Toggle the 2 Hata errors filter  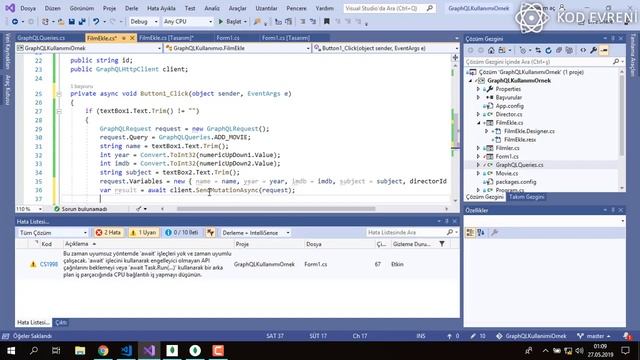click(108, 233)
